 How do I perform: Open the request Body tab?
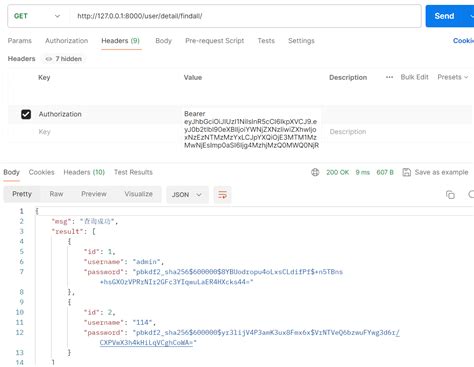[x=163, y=41]
